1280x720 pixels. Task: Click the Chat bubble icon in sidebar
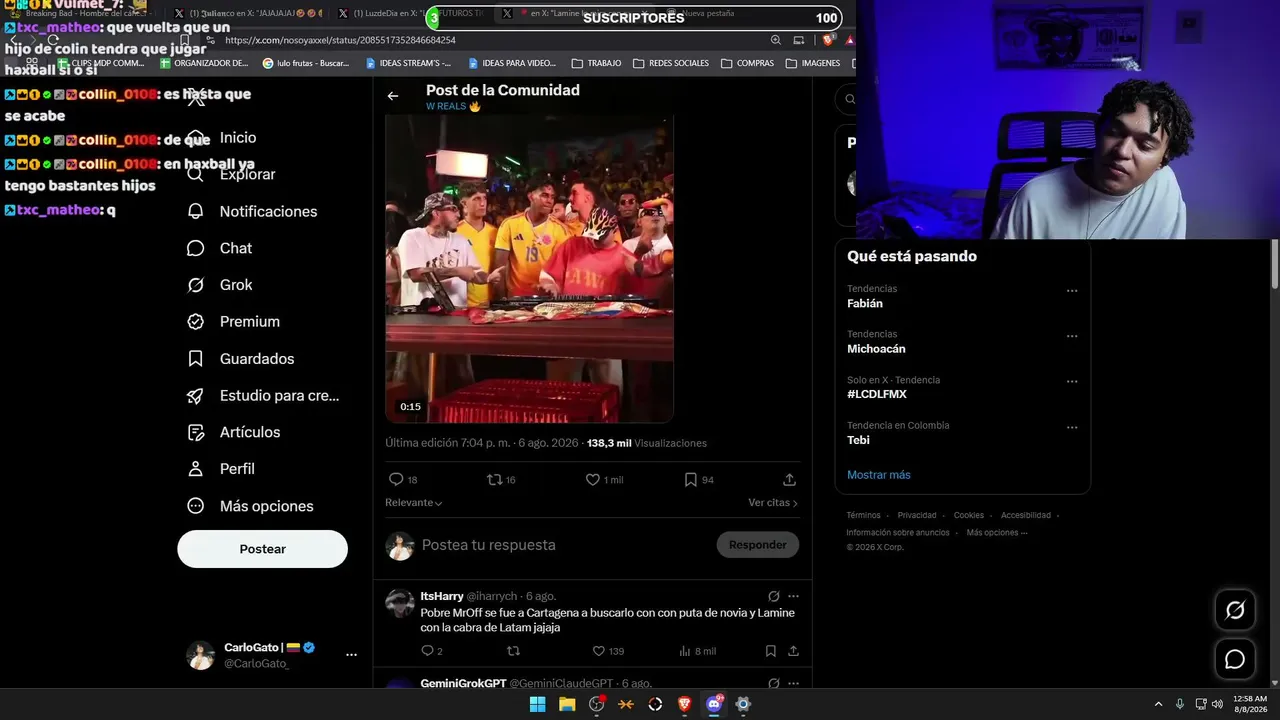coord(196,248)
